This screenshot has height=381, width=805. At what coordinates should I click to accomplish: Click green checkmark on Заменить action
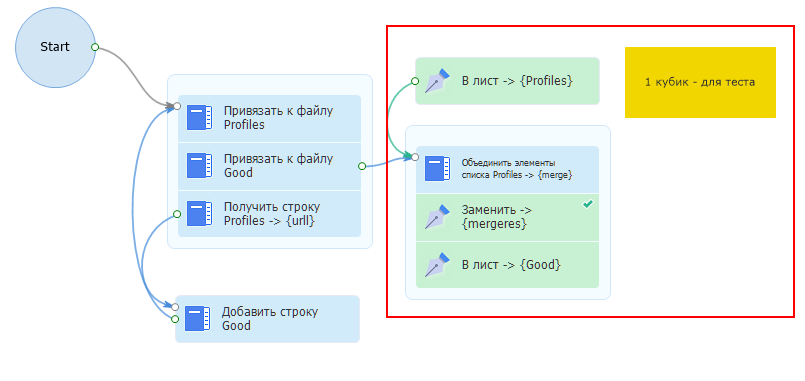click(588, 204)
